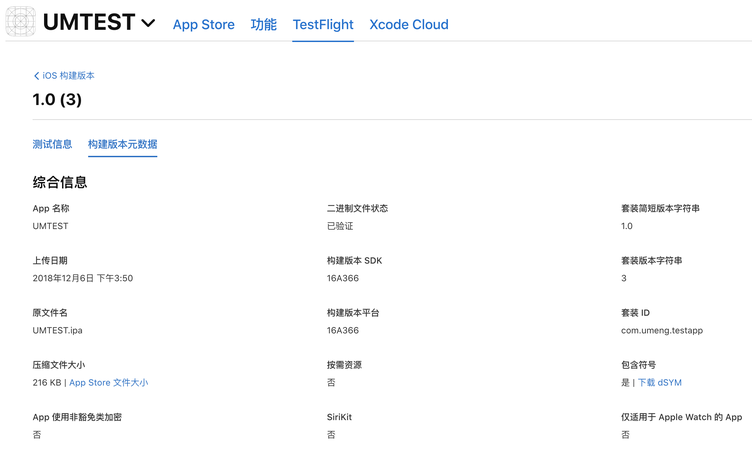
Task: Select the 否 value under 按需资源
Action: [x=331, y=383]
